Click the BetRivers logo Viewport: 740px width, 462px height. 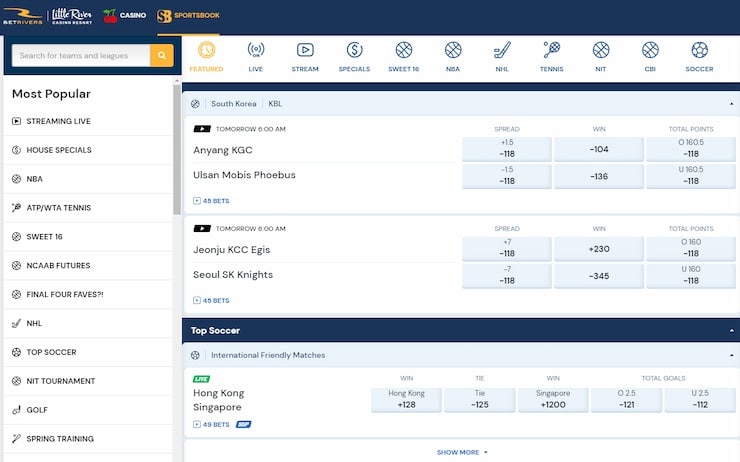pyautogui.click(x=23, y=15)
